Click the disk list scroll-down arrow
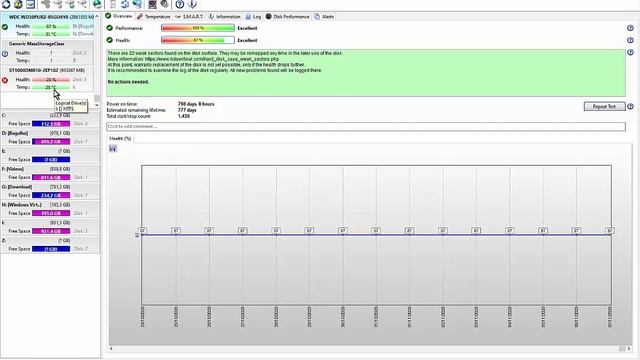Viewport: 640px width, 360px height. coord(97,105)
